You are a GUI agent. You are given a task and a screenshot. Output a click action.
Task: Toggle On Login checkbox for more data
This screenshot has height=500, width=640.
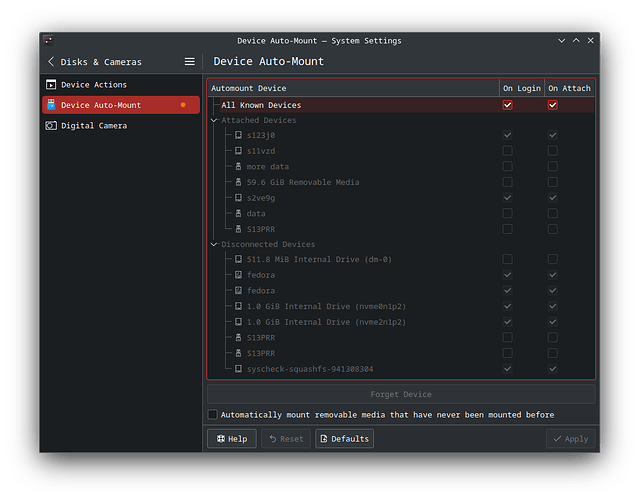(x=507, y=167)
